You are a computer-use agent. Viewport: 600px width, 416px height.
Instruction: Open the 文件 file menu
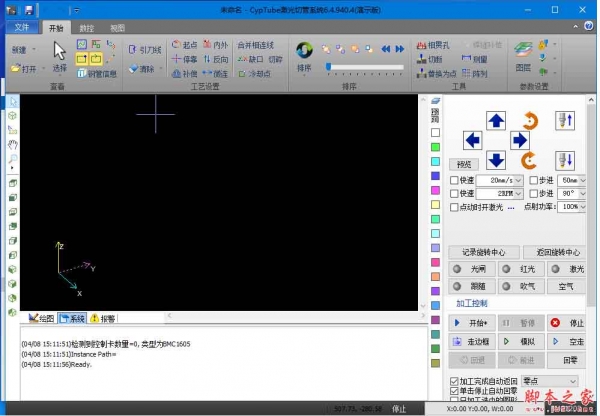tap(22, 27)
